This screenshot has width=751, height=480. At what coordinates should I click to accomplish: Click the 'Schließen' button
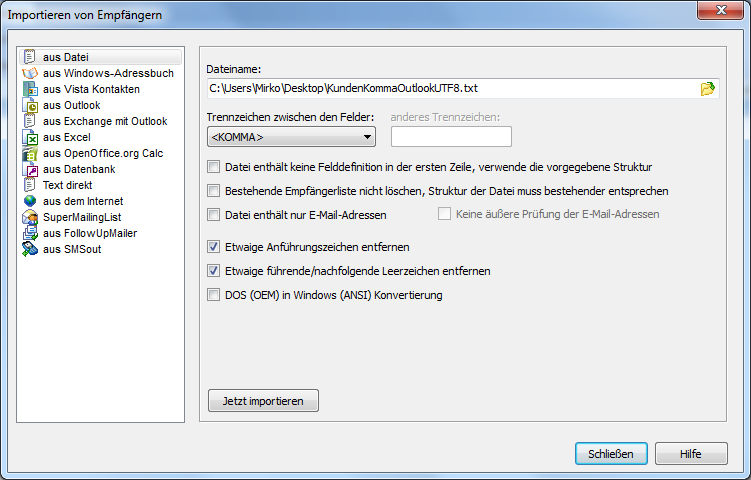pos(611,453)
